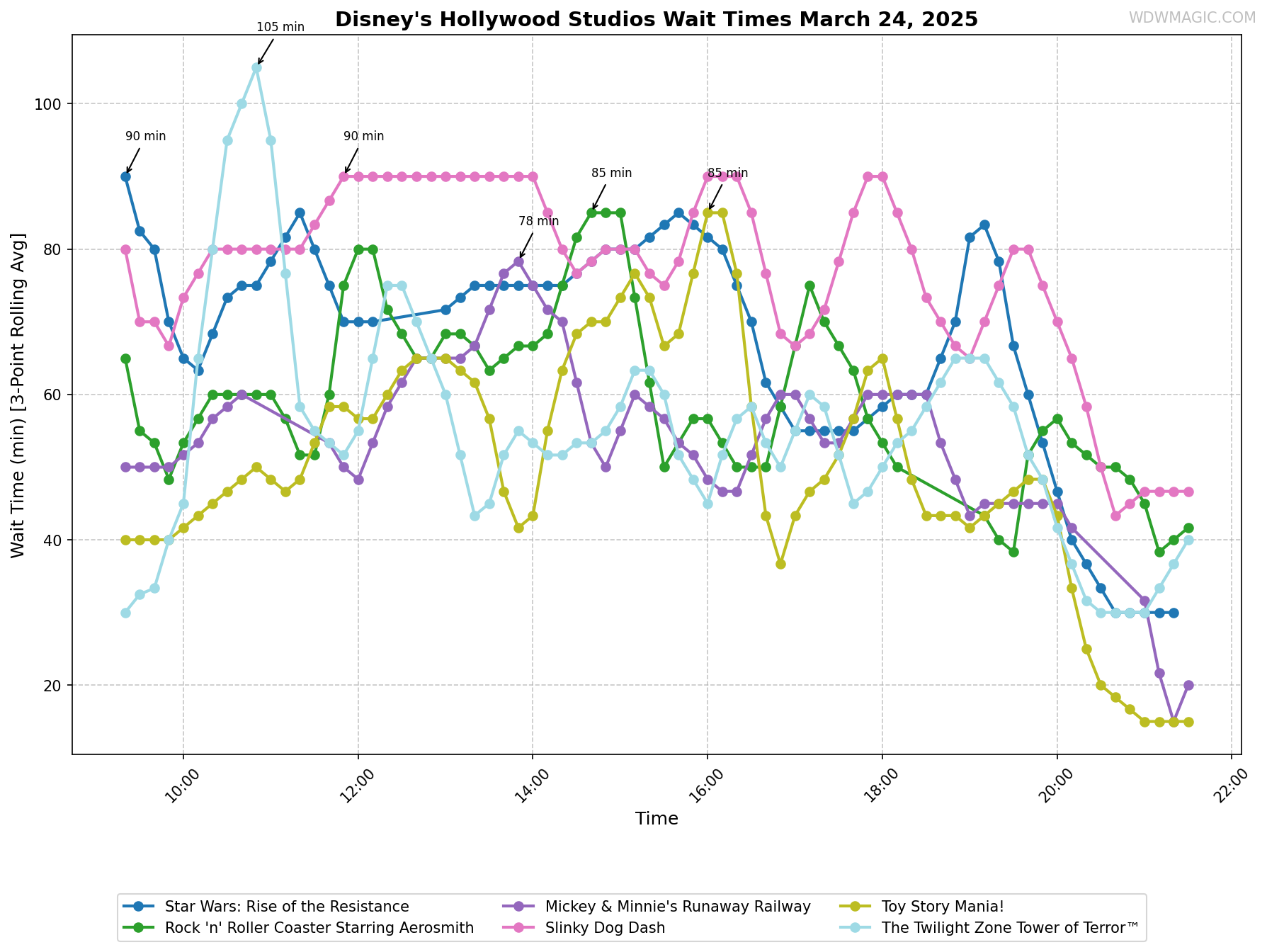
Task: Click the olive Toy Story Mania legend marker
Action: 856,907
